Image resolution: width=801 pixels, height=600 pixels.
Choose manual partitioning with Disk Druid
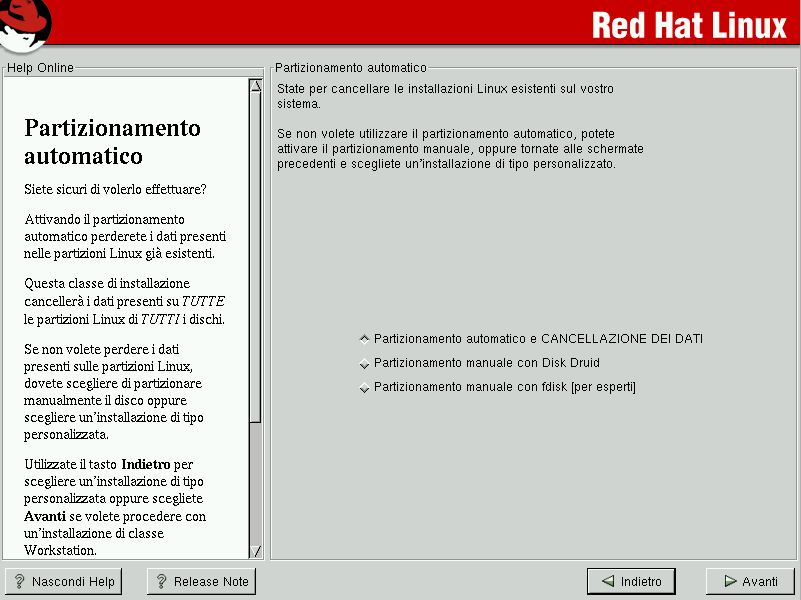click(365, 364)
